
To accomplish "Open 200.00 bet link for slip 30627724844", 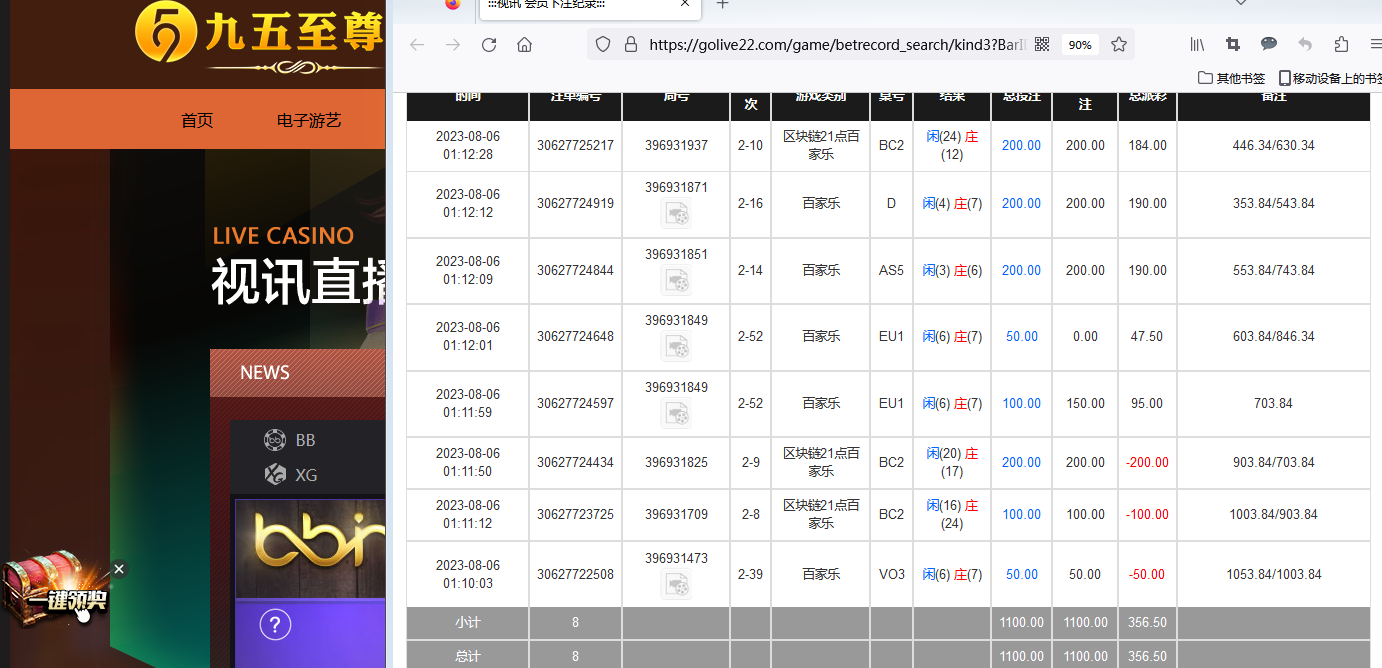I will tap(1021, 271).
